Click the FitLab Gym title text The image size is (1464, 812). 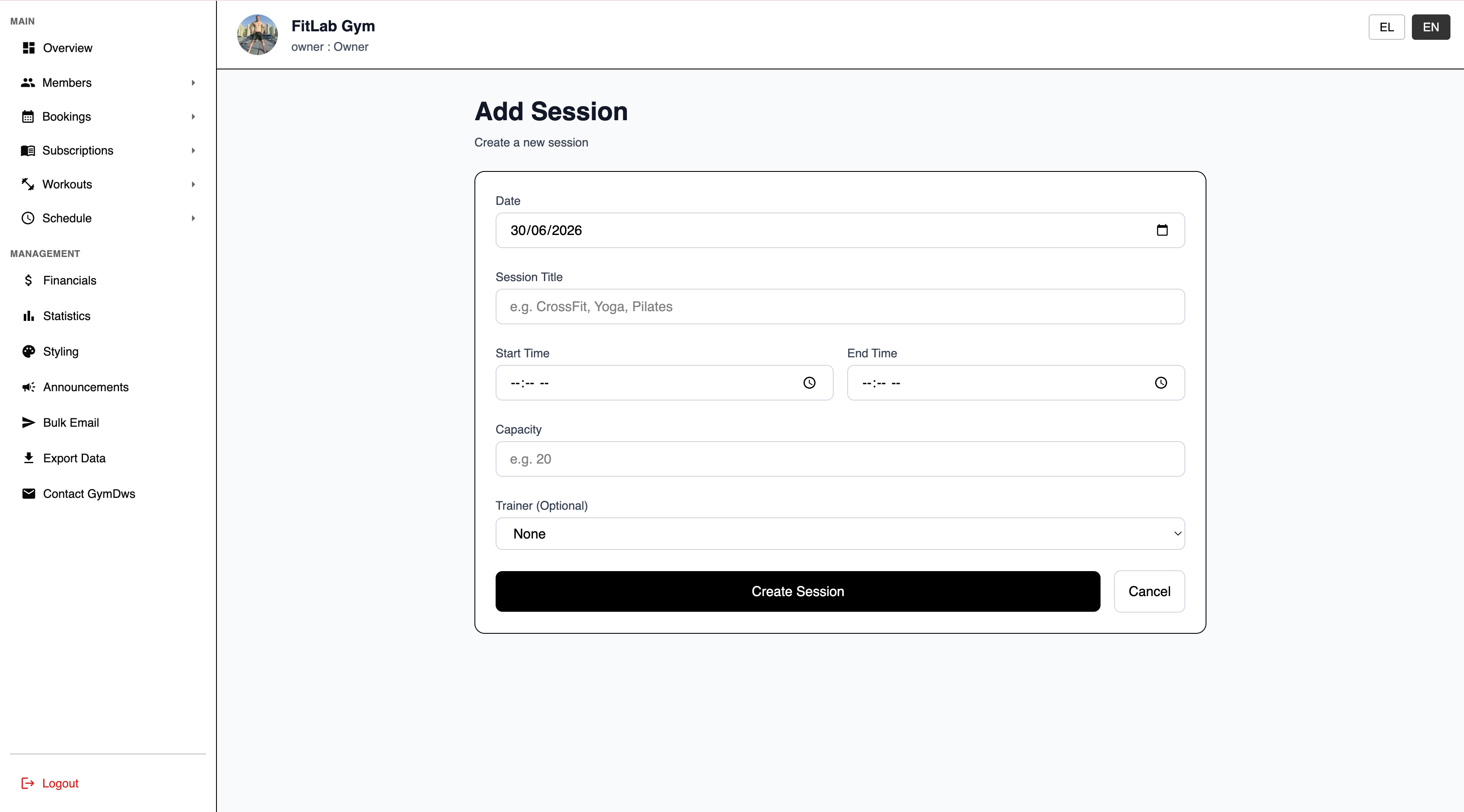[333, 26]
